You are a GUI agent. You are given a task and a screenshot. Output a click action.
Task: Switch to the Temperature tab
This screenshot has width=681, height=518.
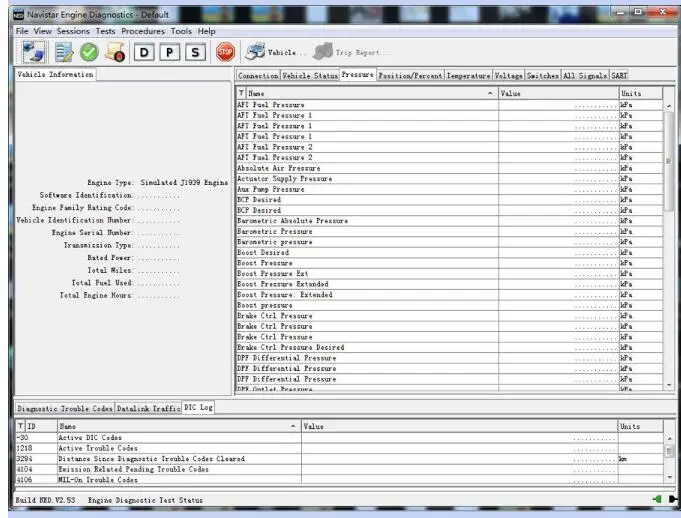(468, 76)
